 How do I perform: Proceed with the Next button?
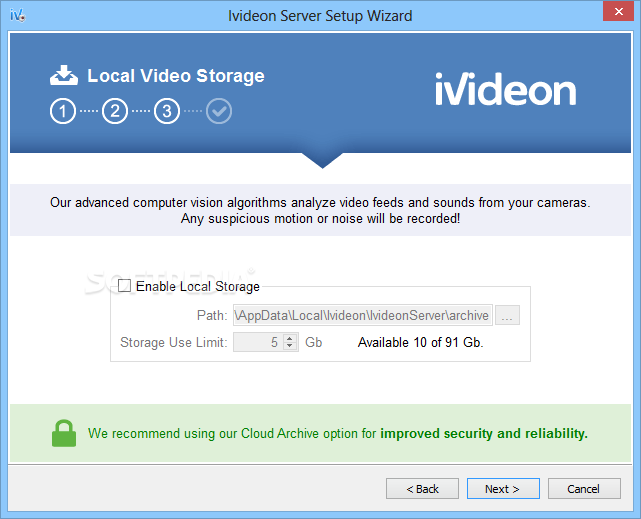pos(503,489)
